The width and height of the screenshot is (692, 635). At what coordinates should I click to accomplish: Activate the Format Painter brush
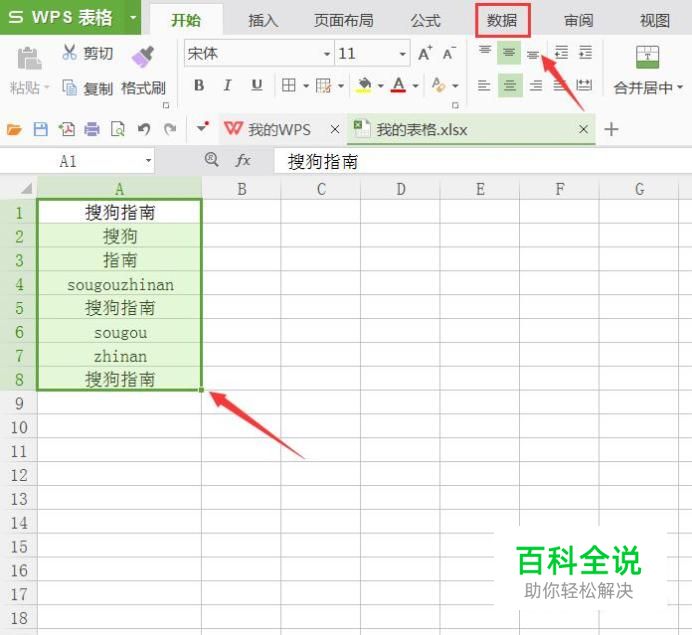point(143,56)
